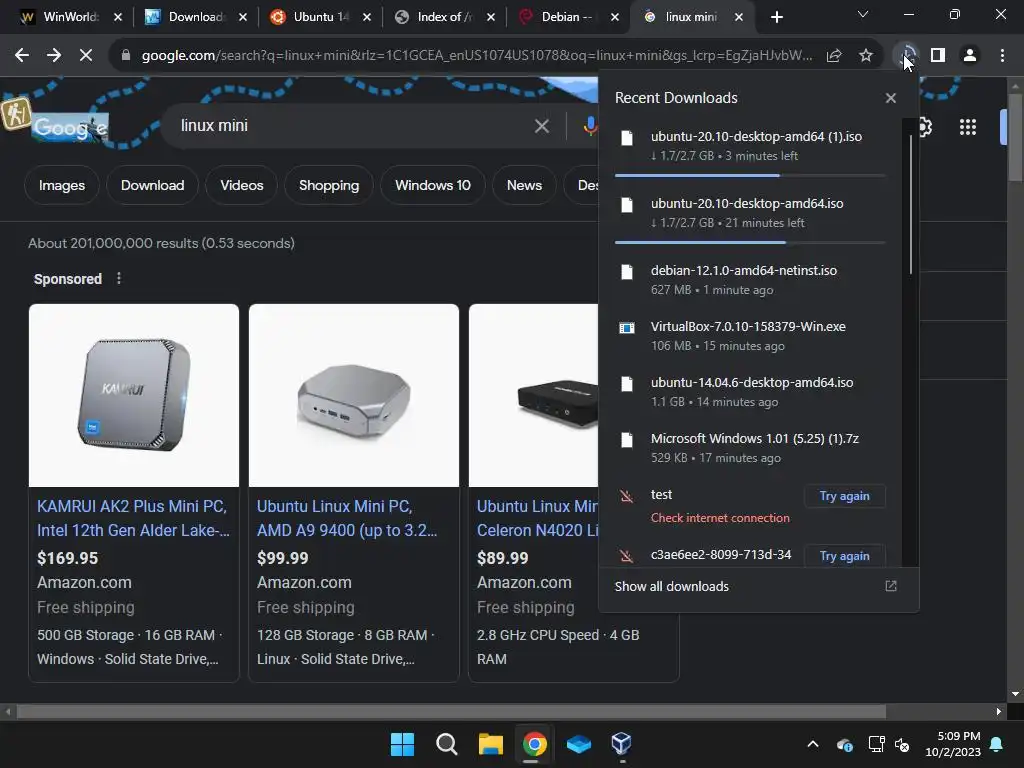Toggle the downloads toolbar icon
1024x768 pixels.
pos(906,56)
